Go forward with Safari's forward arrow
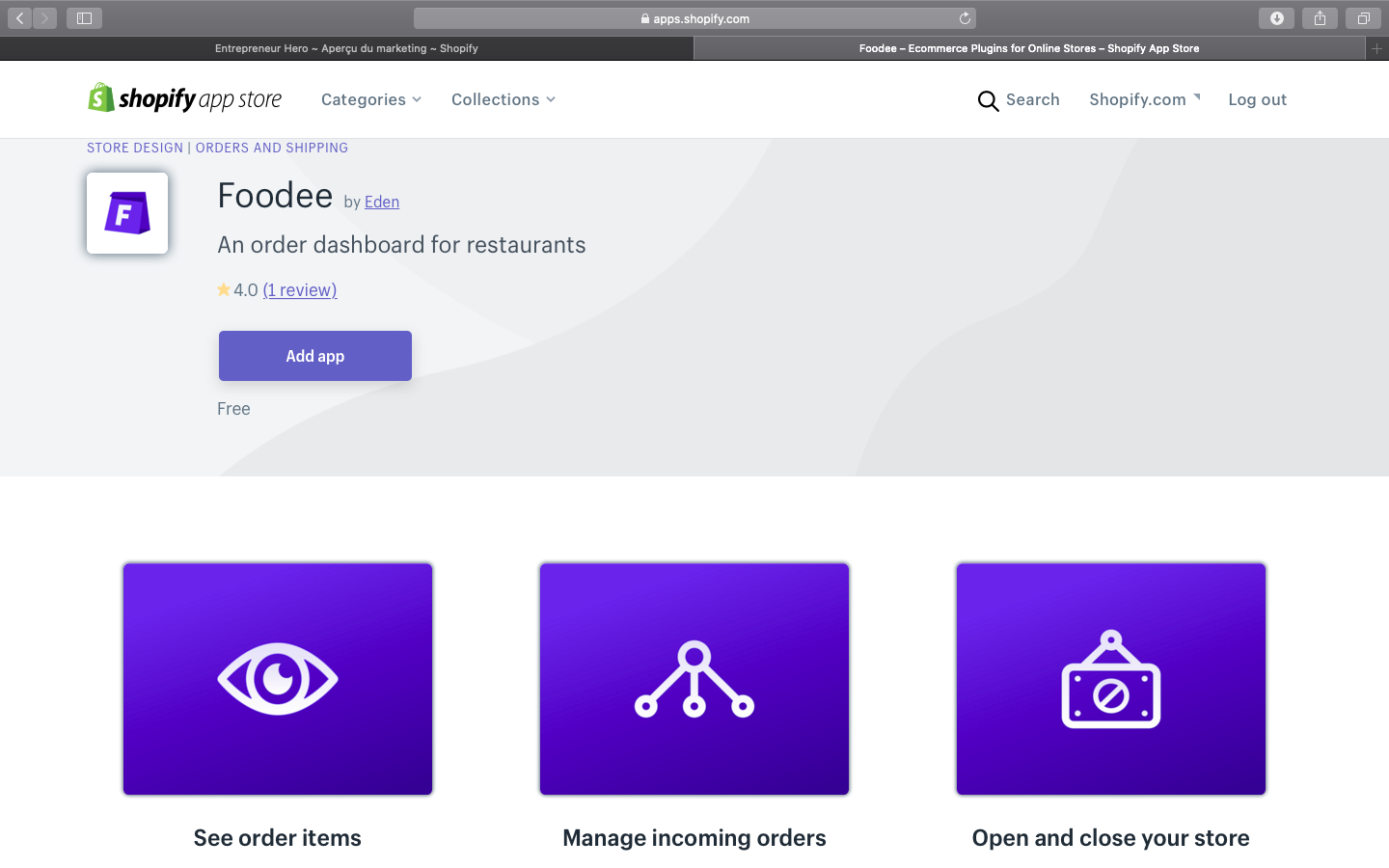The height and width of the screenshot is (868, 1389). (x=44, y=18)
